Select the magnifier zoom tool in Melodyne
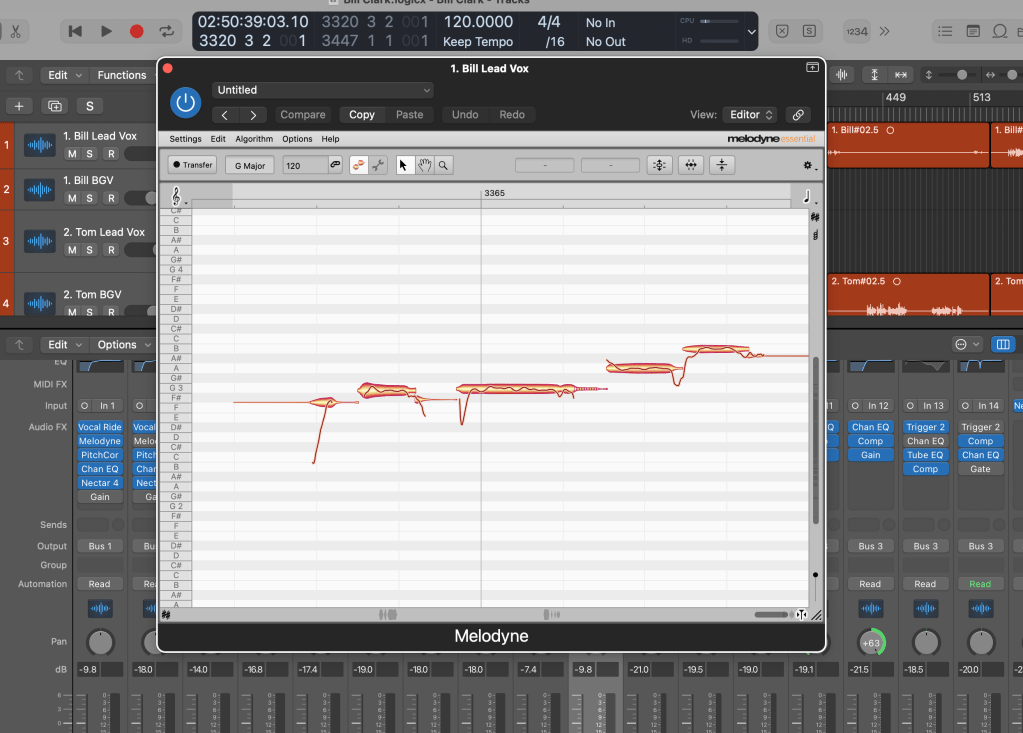 point(443,165)
